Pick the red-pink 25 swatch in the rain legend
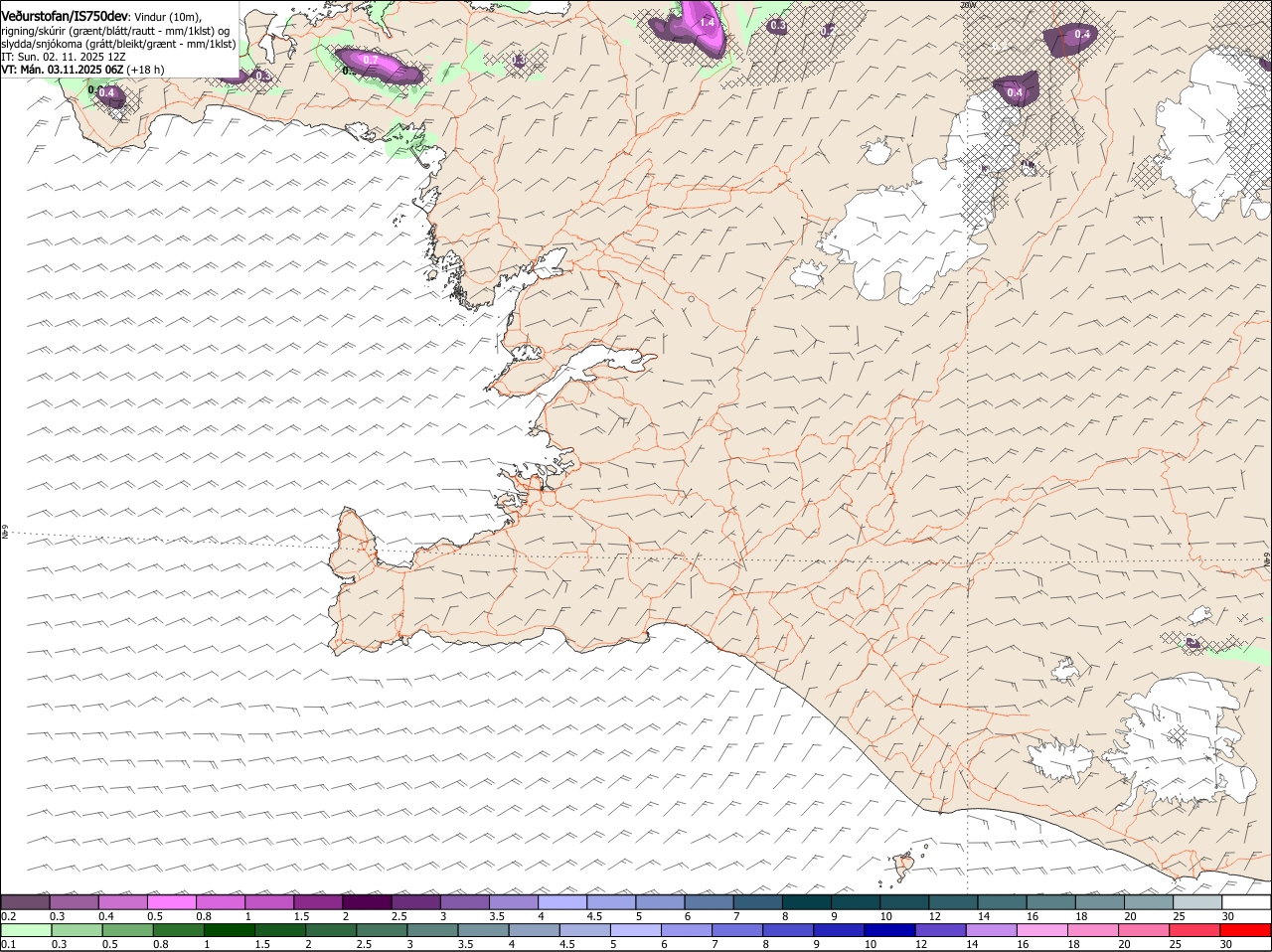Screen dimensions: 1272x952 coord(1193,930)
